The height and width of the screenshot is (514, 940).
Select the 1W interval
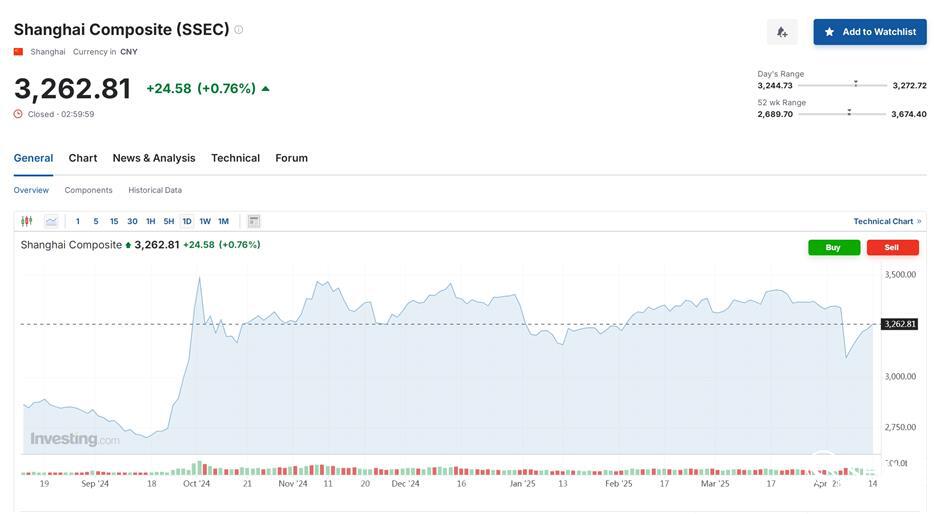(205, 221)
